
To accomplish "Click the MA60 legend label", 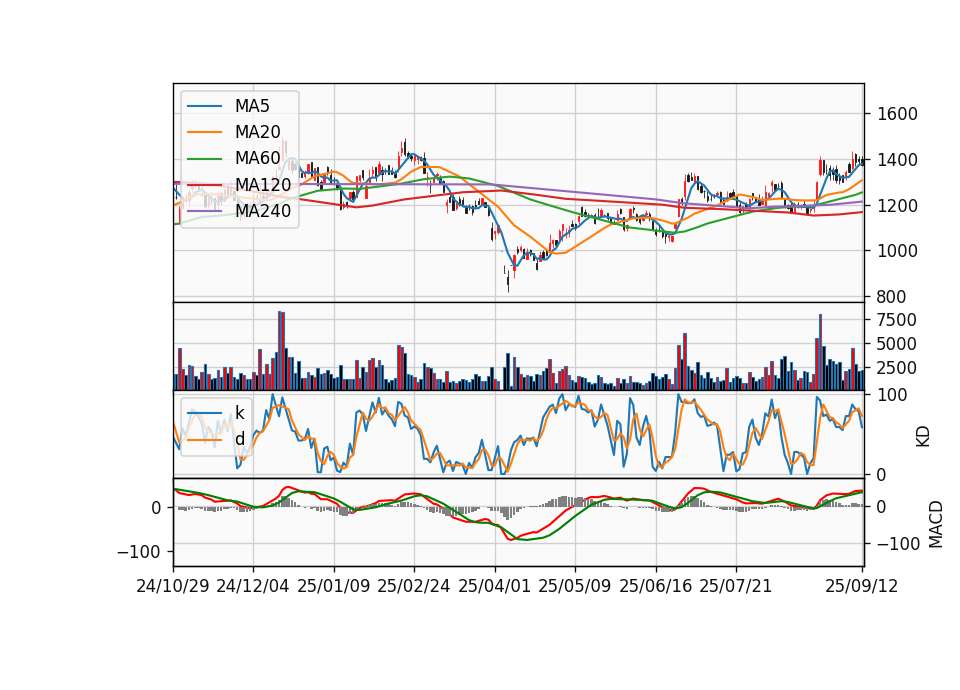I will click(257, 158).
